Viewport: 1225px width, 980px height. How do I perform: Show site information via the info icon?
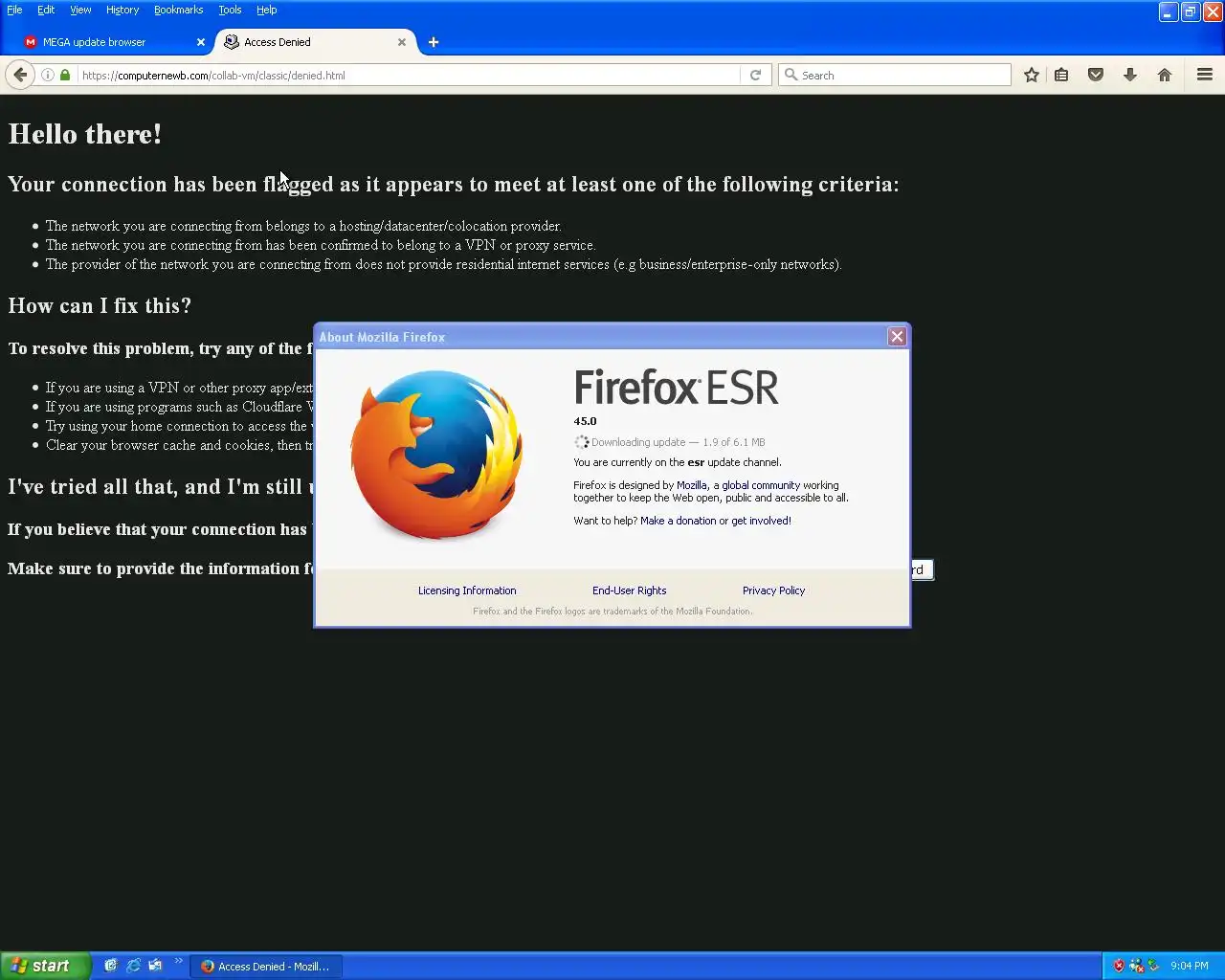point(47,75)
